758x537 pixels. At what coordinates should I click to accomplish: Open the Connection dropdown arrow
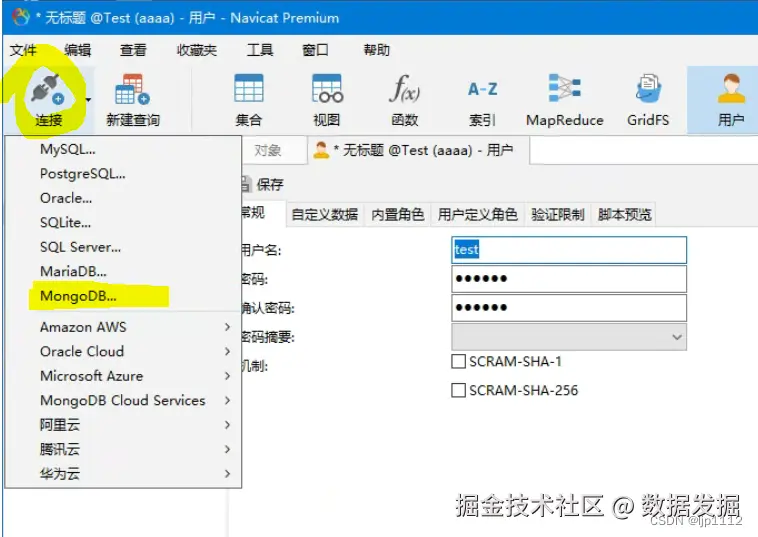coord(88,100)
